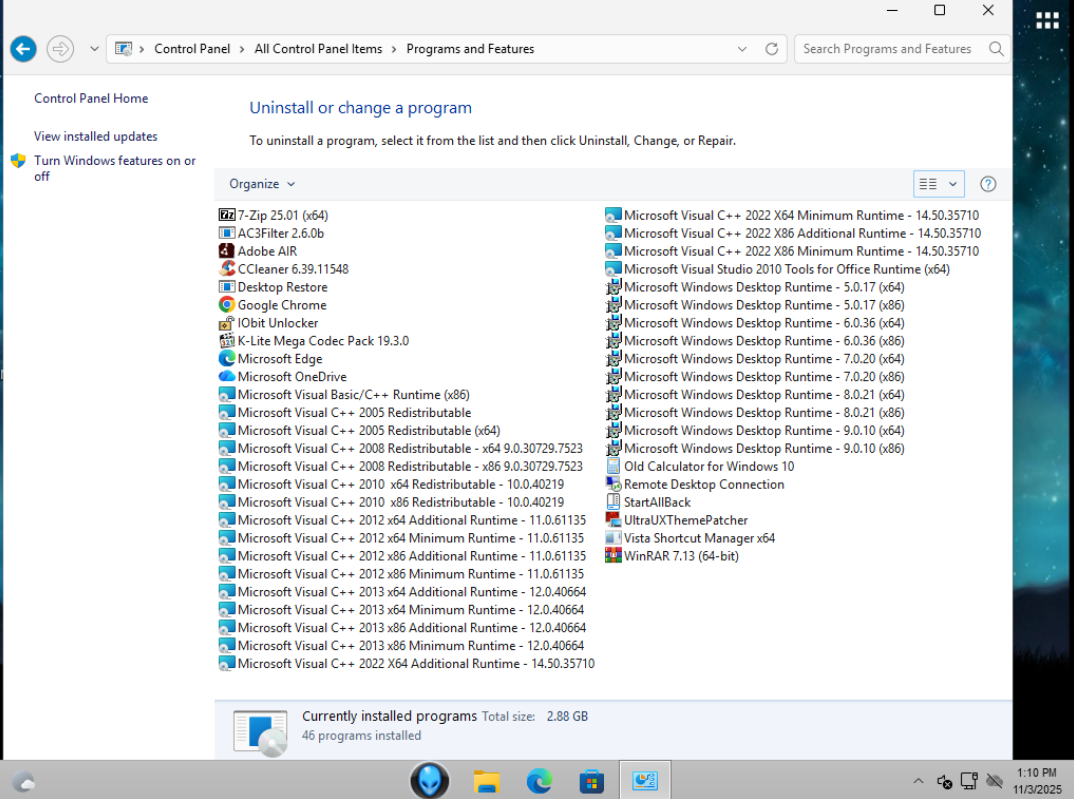1074x799 pixels.
Task: Click the Microsoft OneDrive cloud icon
Action: (227, 377)
